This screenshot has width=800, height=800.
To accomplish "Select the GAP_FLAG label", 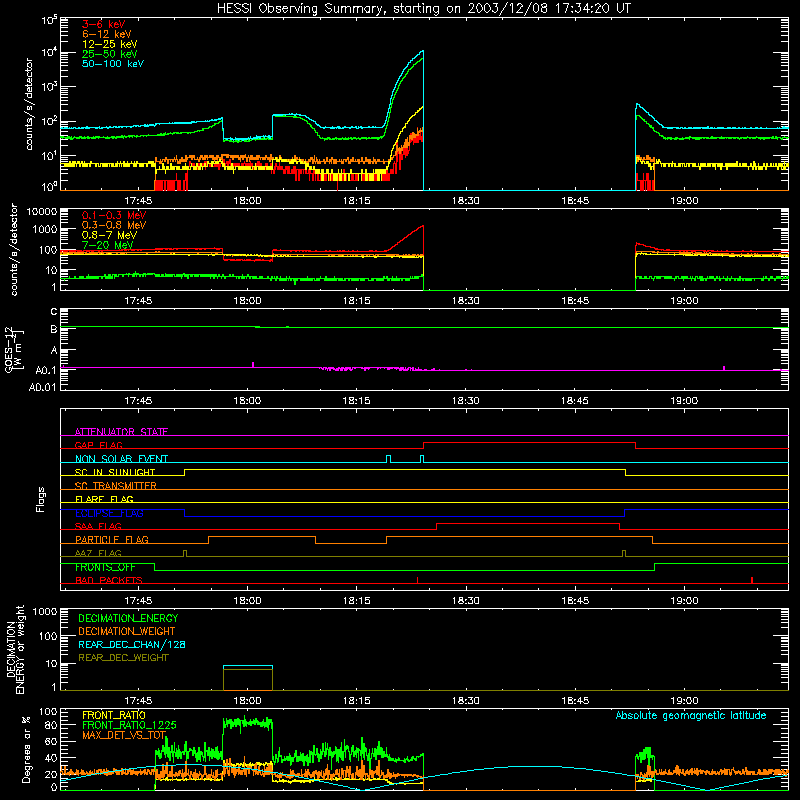I will click(99, 445).
